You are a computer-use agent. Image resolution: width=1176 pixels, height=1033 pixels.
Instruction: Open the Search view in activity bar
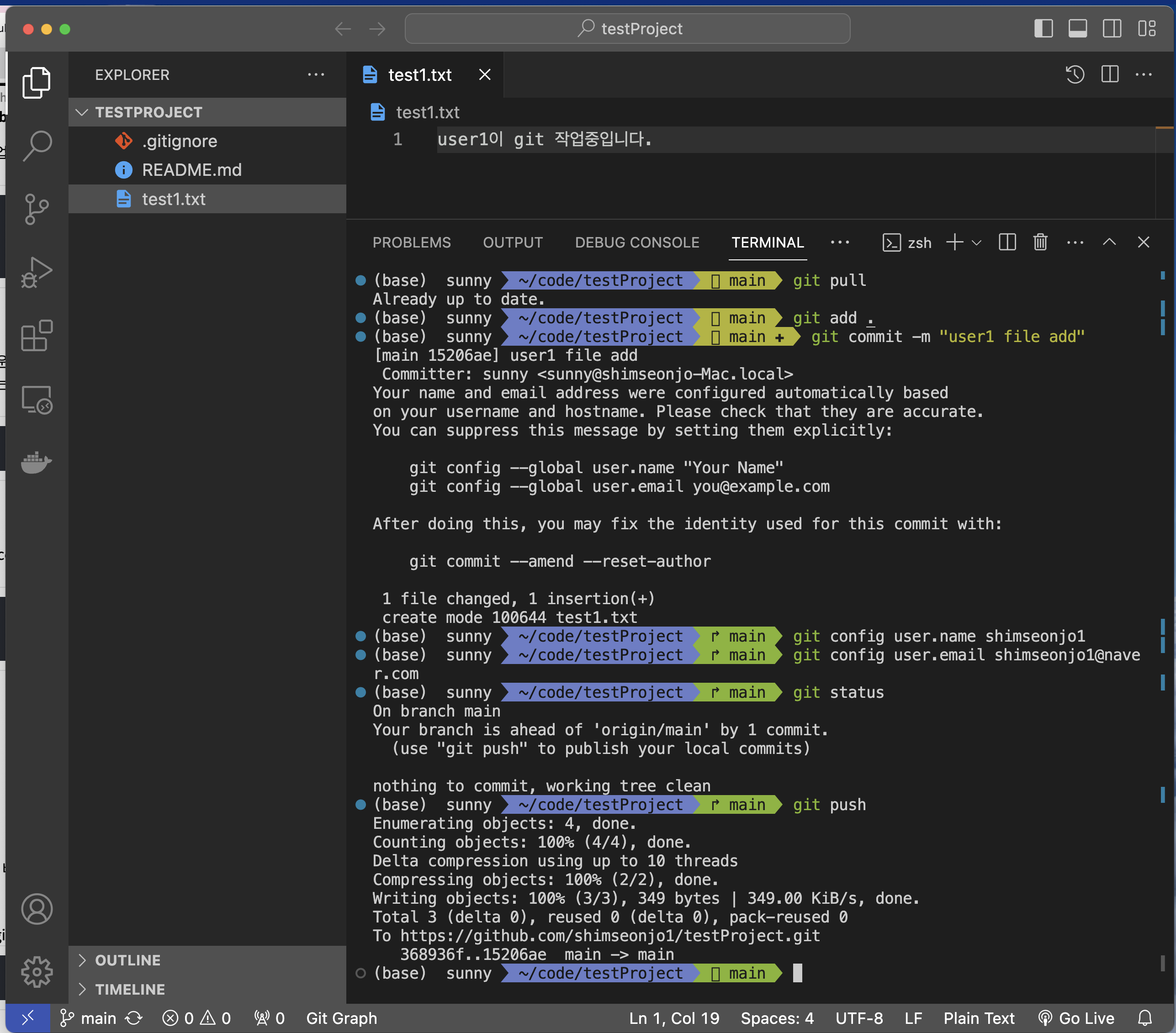[37, 146]
